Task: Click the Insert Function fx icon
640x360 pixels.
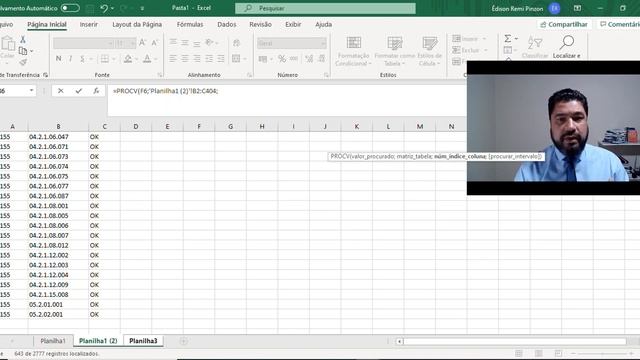Action: point(96,91)
